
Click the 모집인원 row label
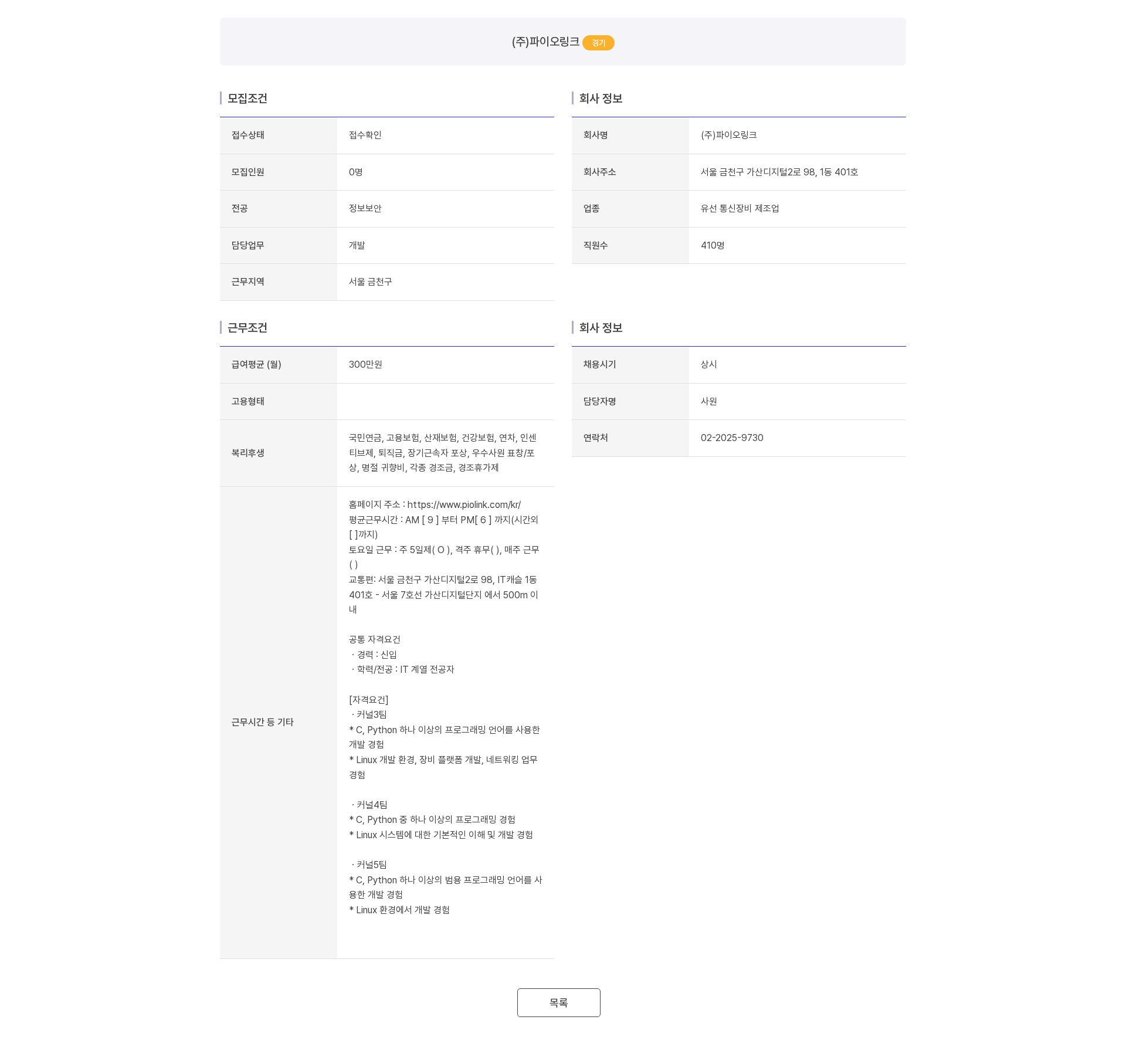coord(248,172)
